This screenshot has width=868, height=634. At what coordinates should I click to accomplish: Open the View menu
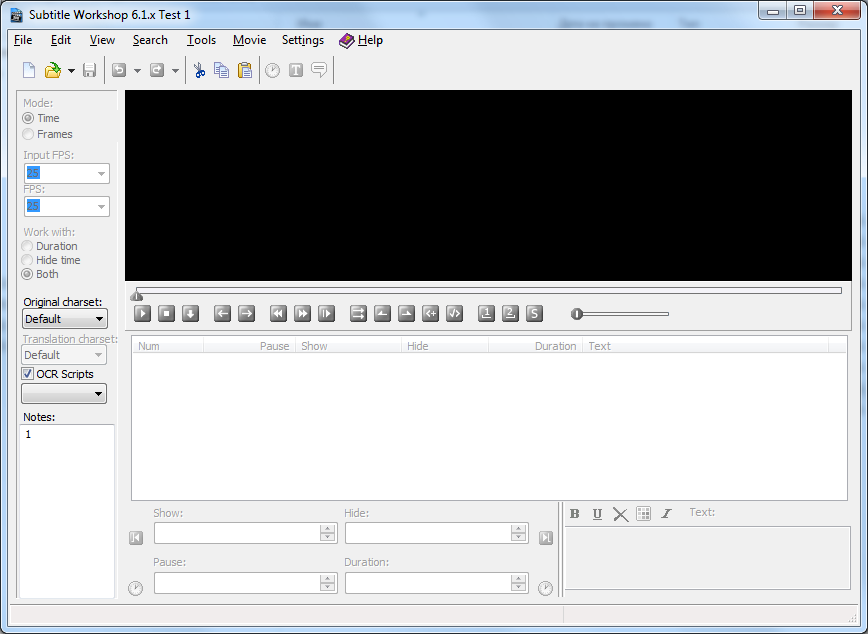(x=102, y=40)
